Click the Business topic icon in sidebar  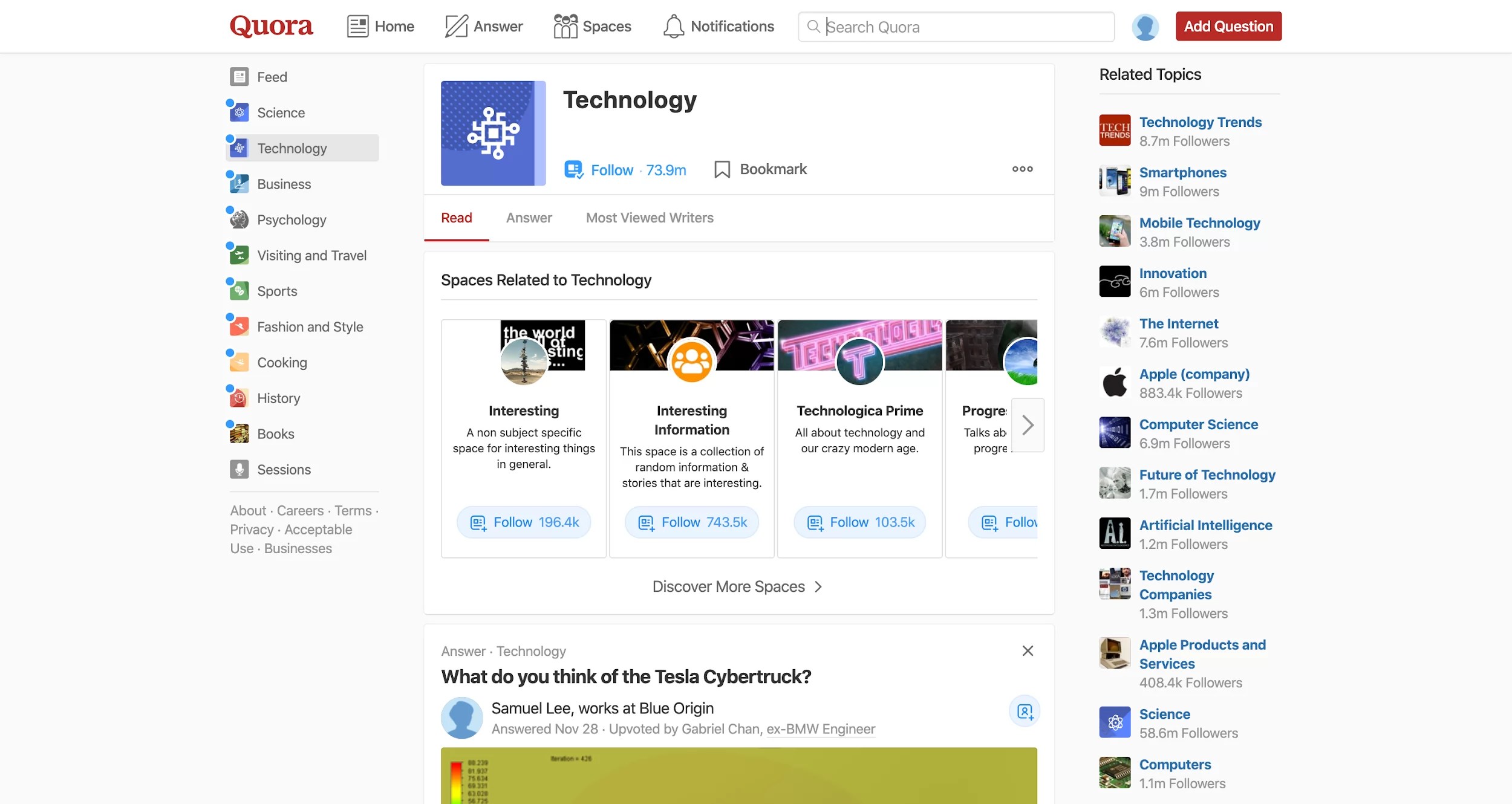(240, 184)
